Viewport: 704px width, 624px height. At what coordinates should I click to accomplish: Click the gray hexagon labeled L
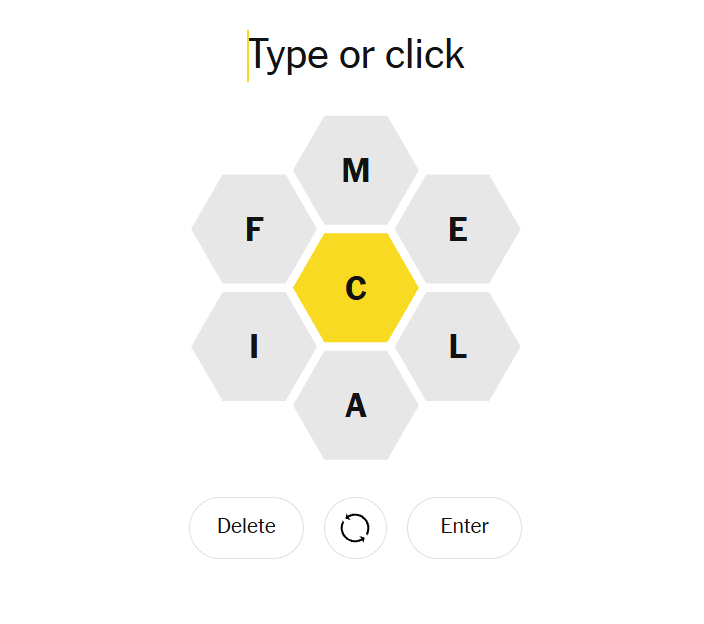click(457, 346)
